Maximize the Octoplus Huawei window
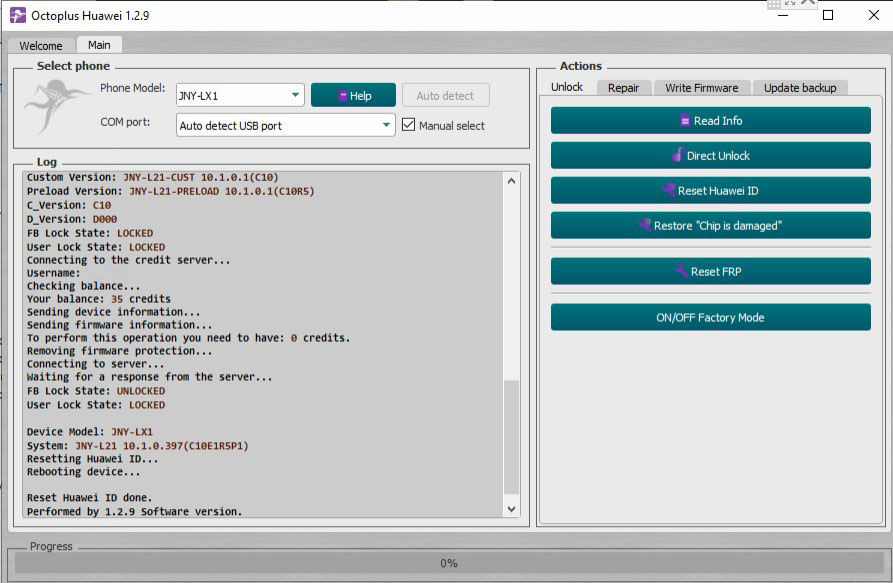 click(828, 15)
